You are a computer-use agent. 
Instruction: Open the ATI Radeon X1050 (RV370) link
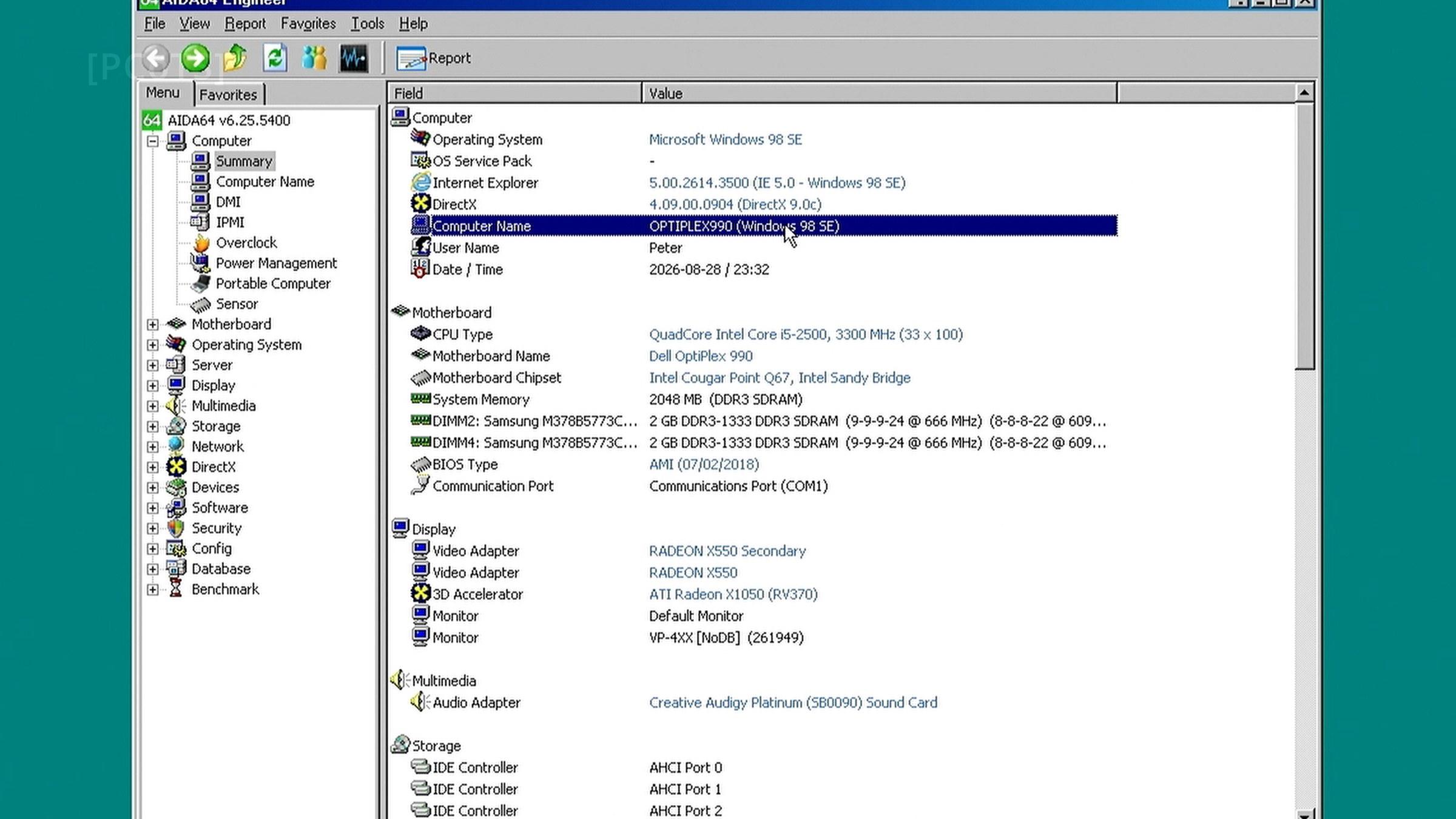[733, 594]
